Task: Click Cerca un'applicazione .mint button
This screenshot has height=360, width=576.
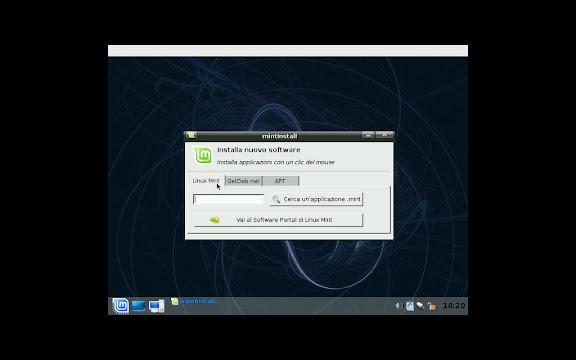Action: point(316,199)
